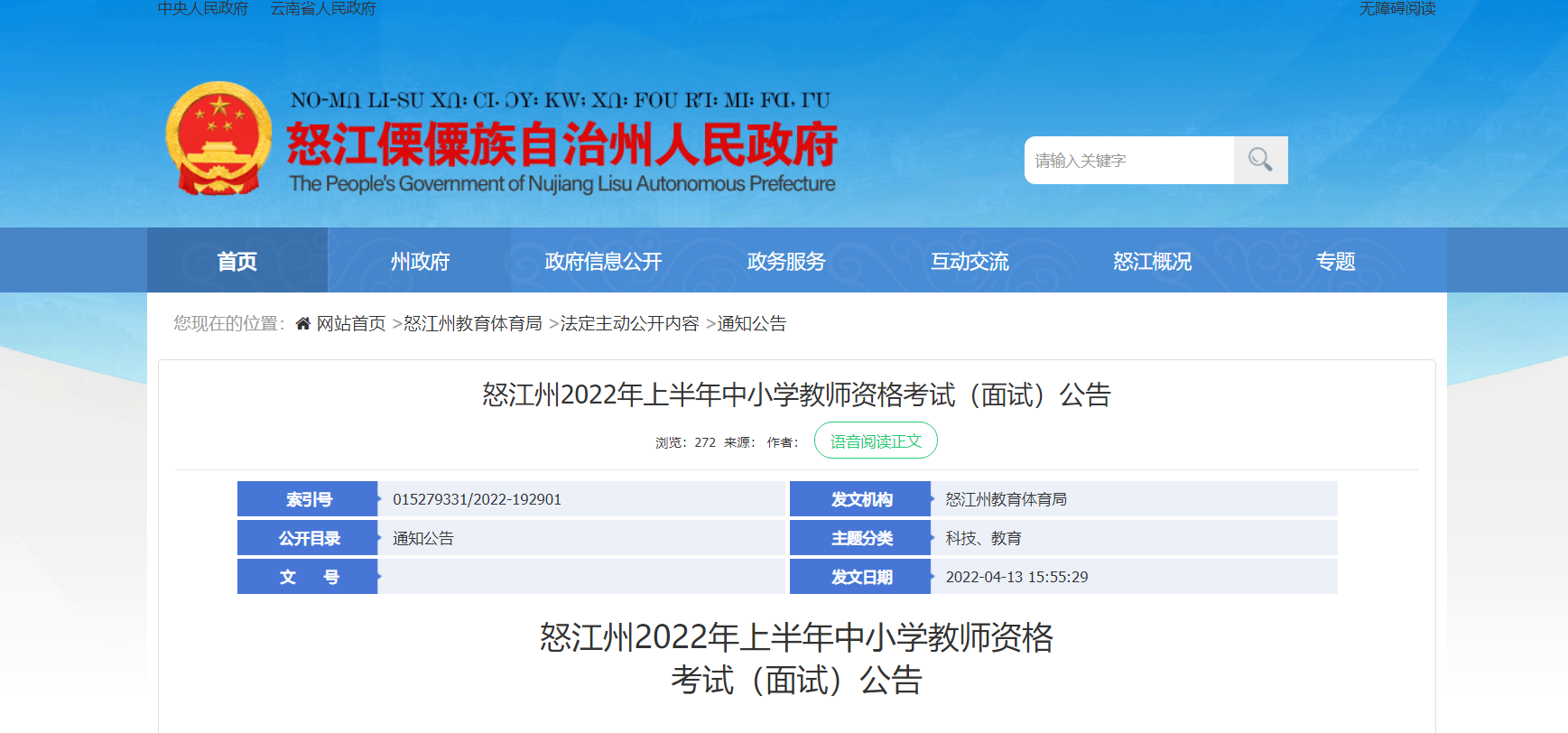Go to 网站首页 breadcrumb link

point(351,323)
